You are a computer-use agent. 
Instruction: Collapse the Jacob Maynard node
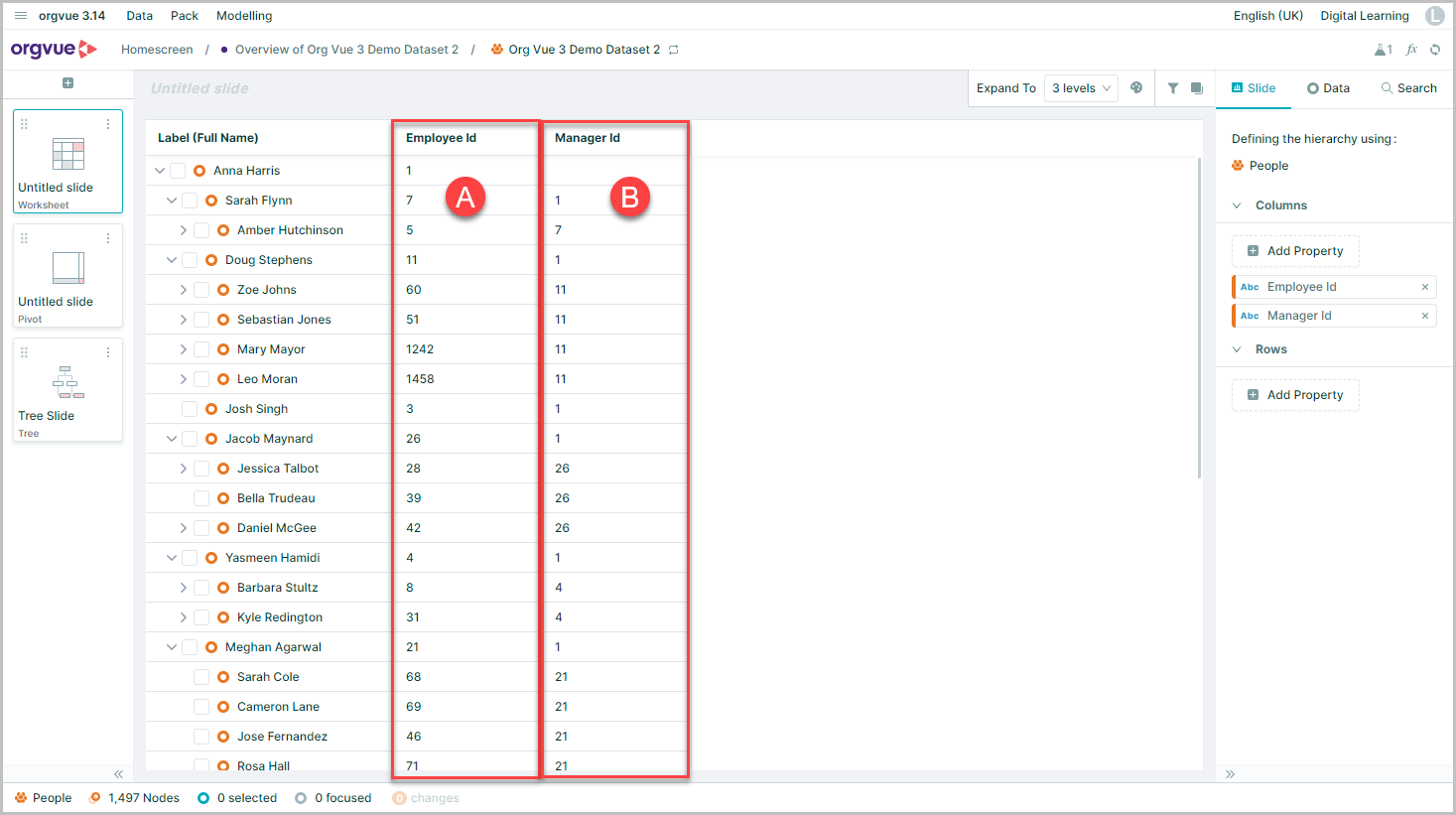pyautogui.click(x=172, y=439)
